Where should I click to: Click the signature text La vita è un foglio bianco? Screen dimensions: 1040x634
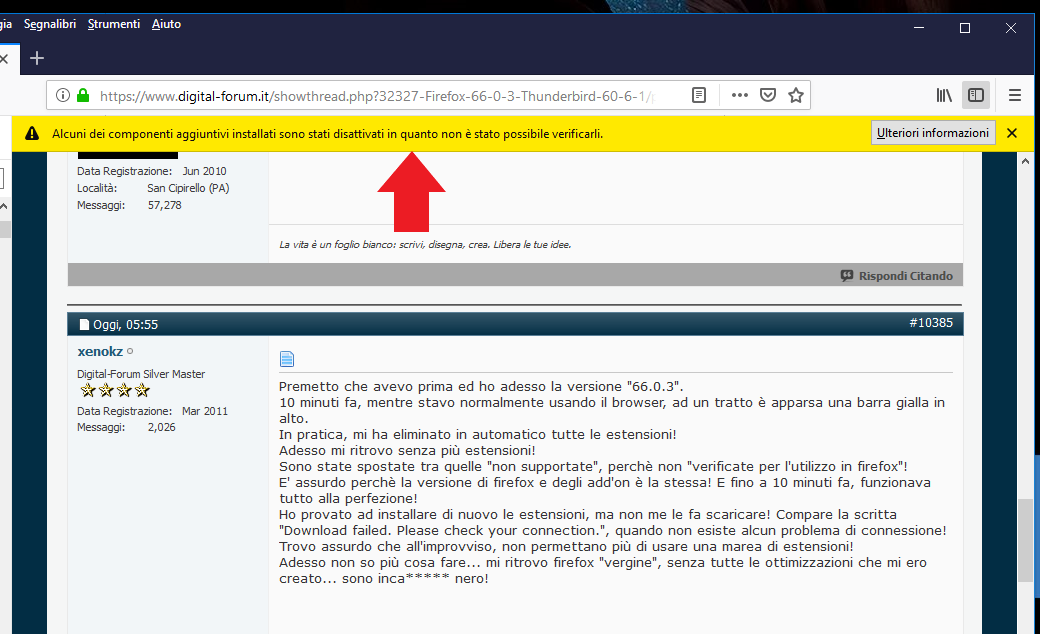425,245
